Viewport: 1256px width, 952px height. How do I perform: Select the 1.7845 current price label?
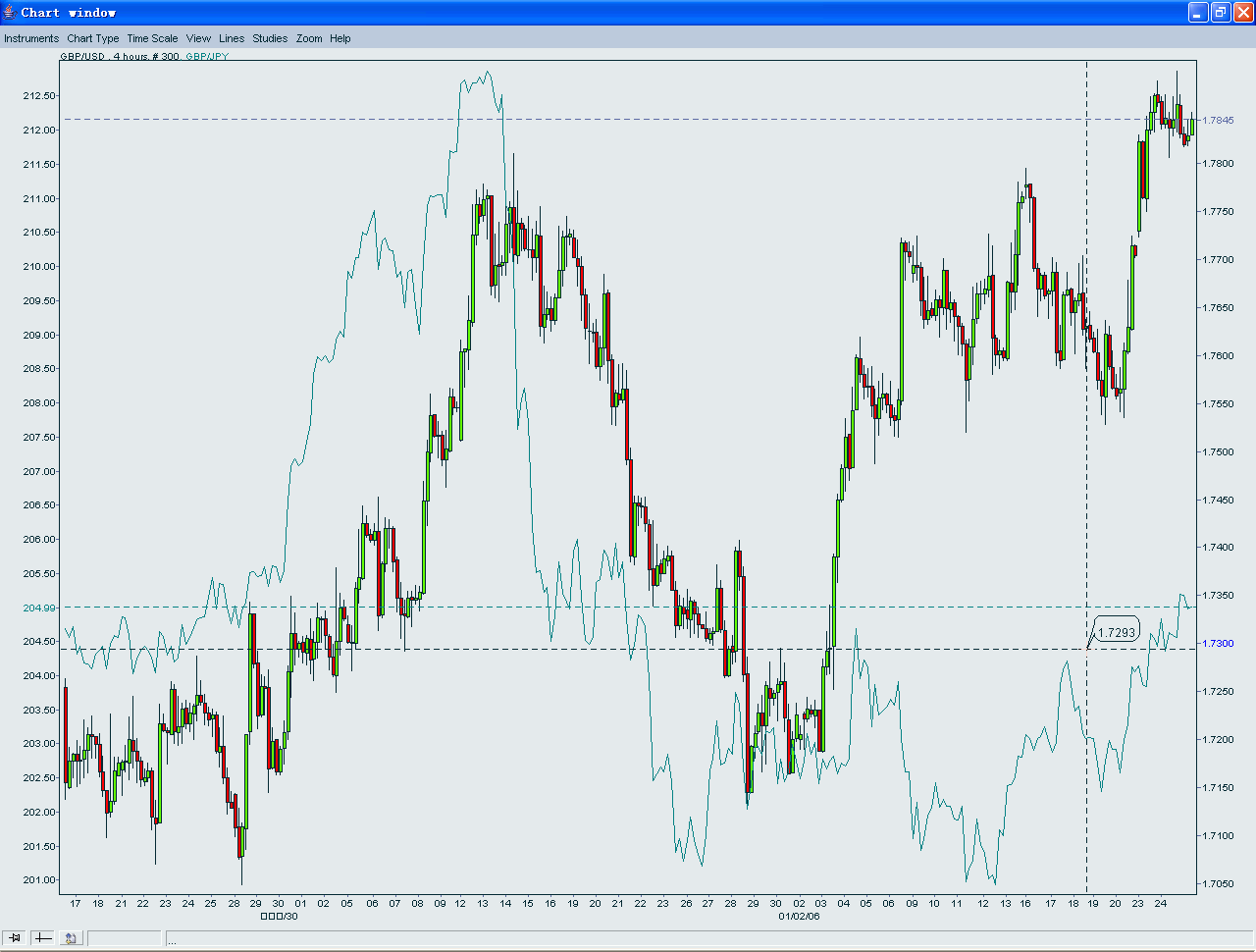point(1219,120)
